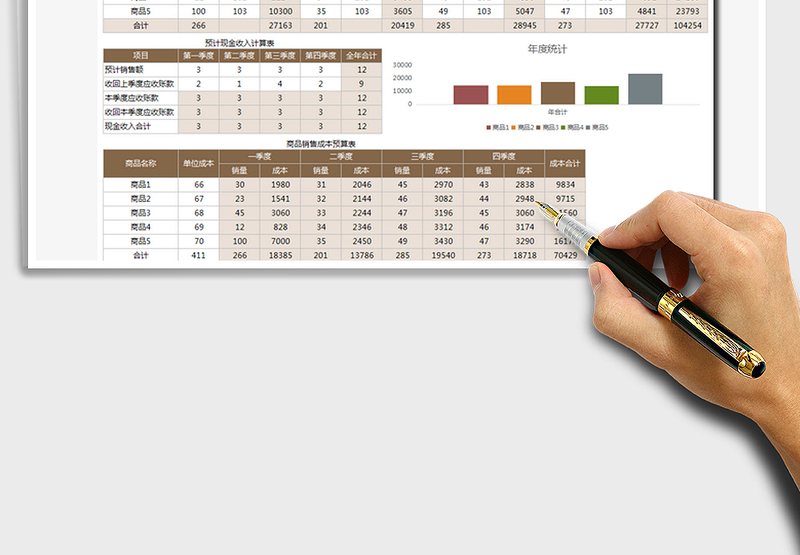Click the 商品1 legend marker below chart

(x=488, y=127)
